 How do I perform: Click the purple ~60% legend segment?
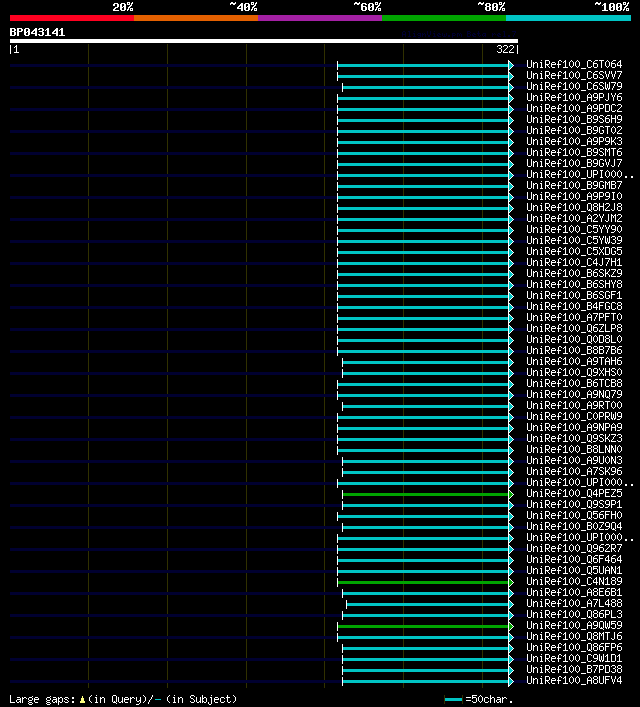tap(320, 18)
